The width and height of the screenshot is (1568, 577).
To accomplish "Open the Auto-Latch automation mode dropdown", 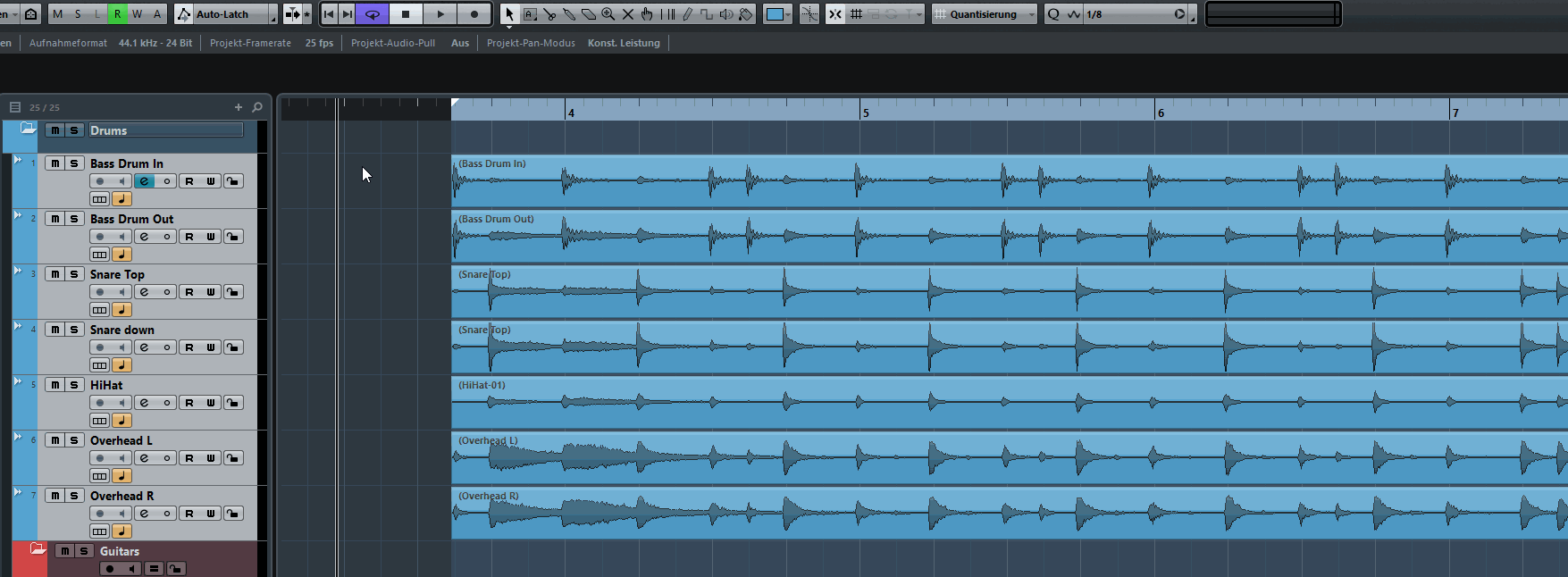I will pyautogui.click(x=273, y=15).
